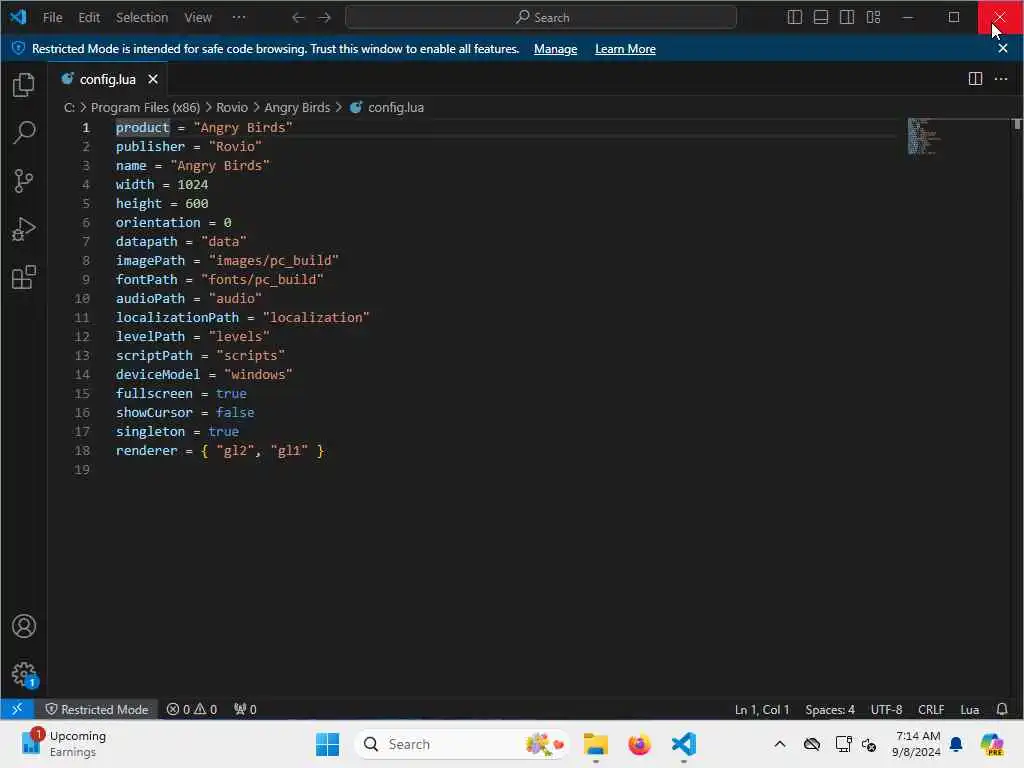The width and height of the screenshot is (1024, 768).
Task: Toggle the primary side bar layout icon
Action: (x=795, y=18)
